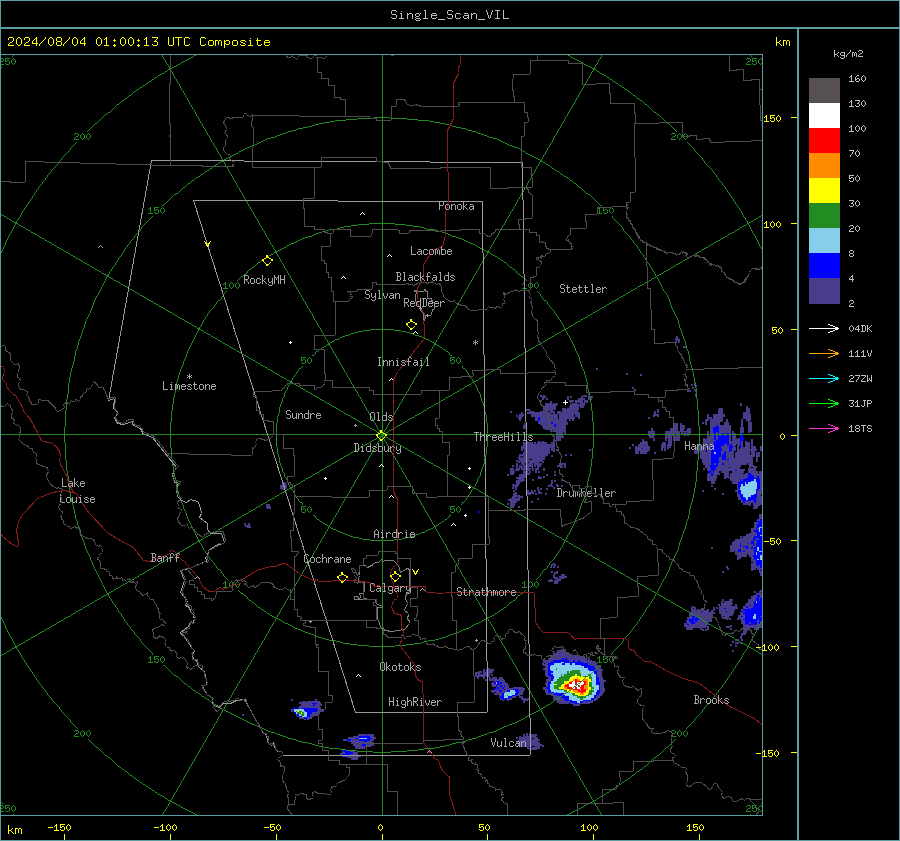
Task: Click the 27ZW legend label
Action: click(x=860, y=378)
